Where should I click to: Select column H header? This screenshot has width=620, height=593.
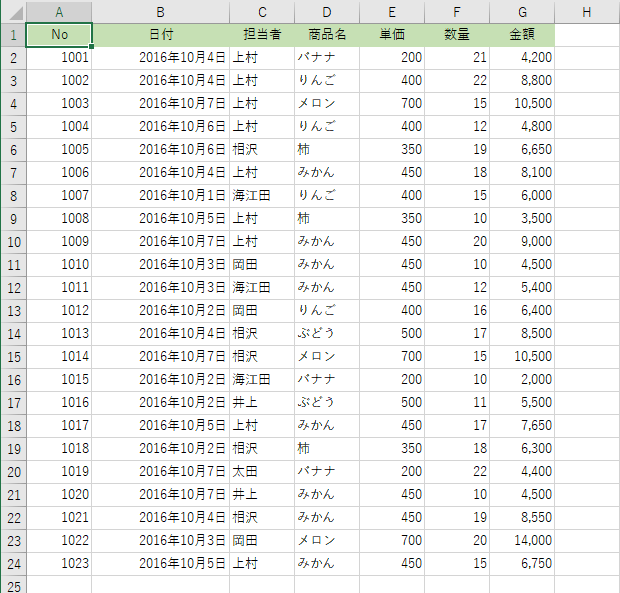point(587,12)
